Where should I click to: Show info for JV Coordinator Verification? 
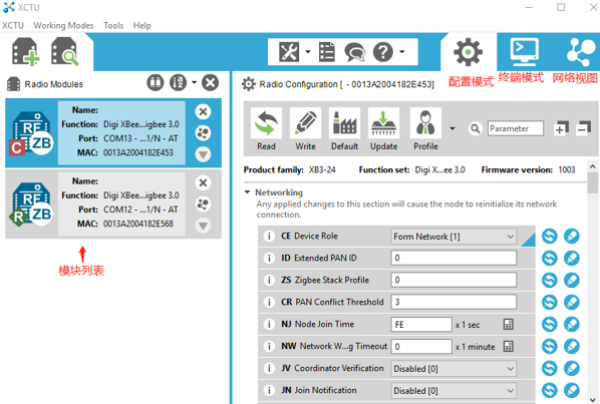pos(269,368)
